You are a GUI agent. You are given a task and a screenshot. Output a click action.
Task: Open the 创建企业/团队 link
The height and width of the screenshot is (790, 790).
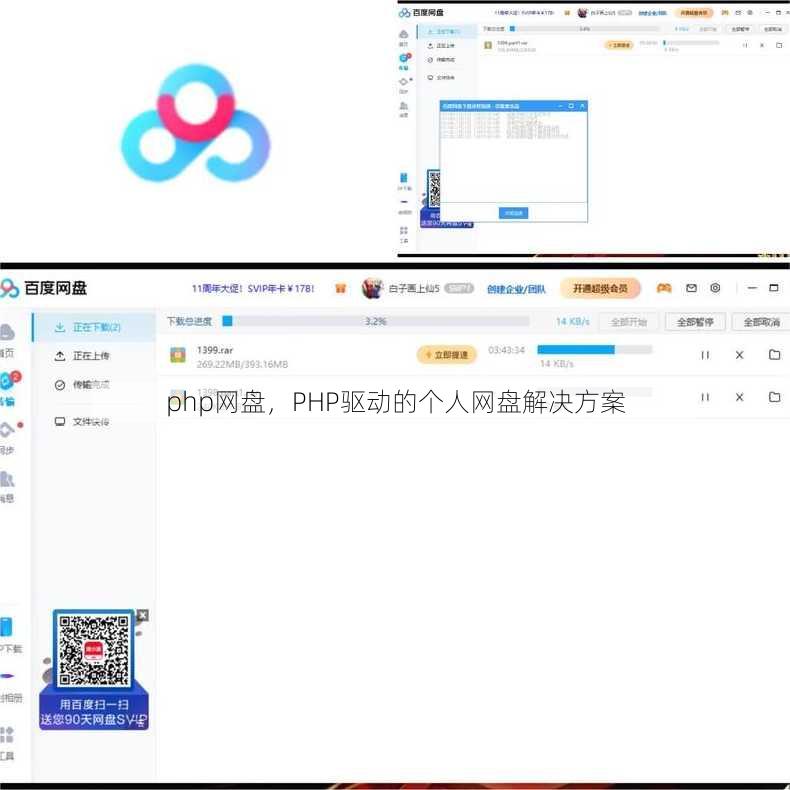(x=516, y=289)
